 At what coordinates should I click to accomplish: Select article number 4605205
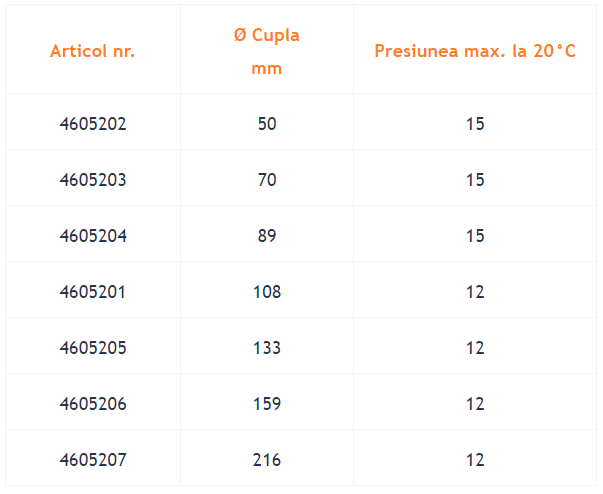coord(93,348)
